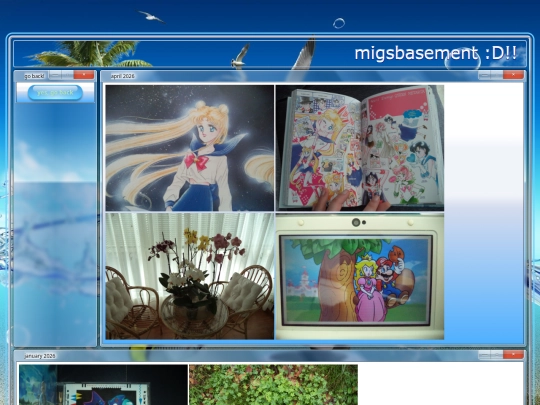The width and height of the screenshot is (540, 405).
Task: Click the "april 2026" title text
Action: [123, 76]
